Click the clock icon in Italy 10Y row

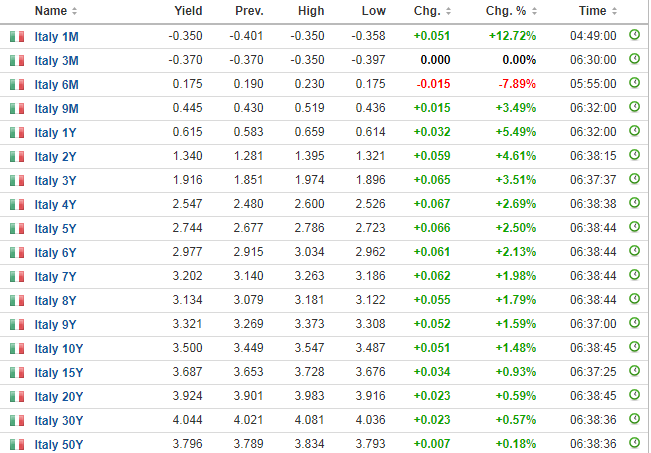click(634, 347)
